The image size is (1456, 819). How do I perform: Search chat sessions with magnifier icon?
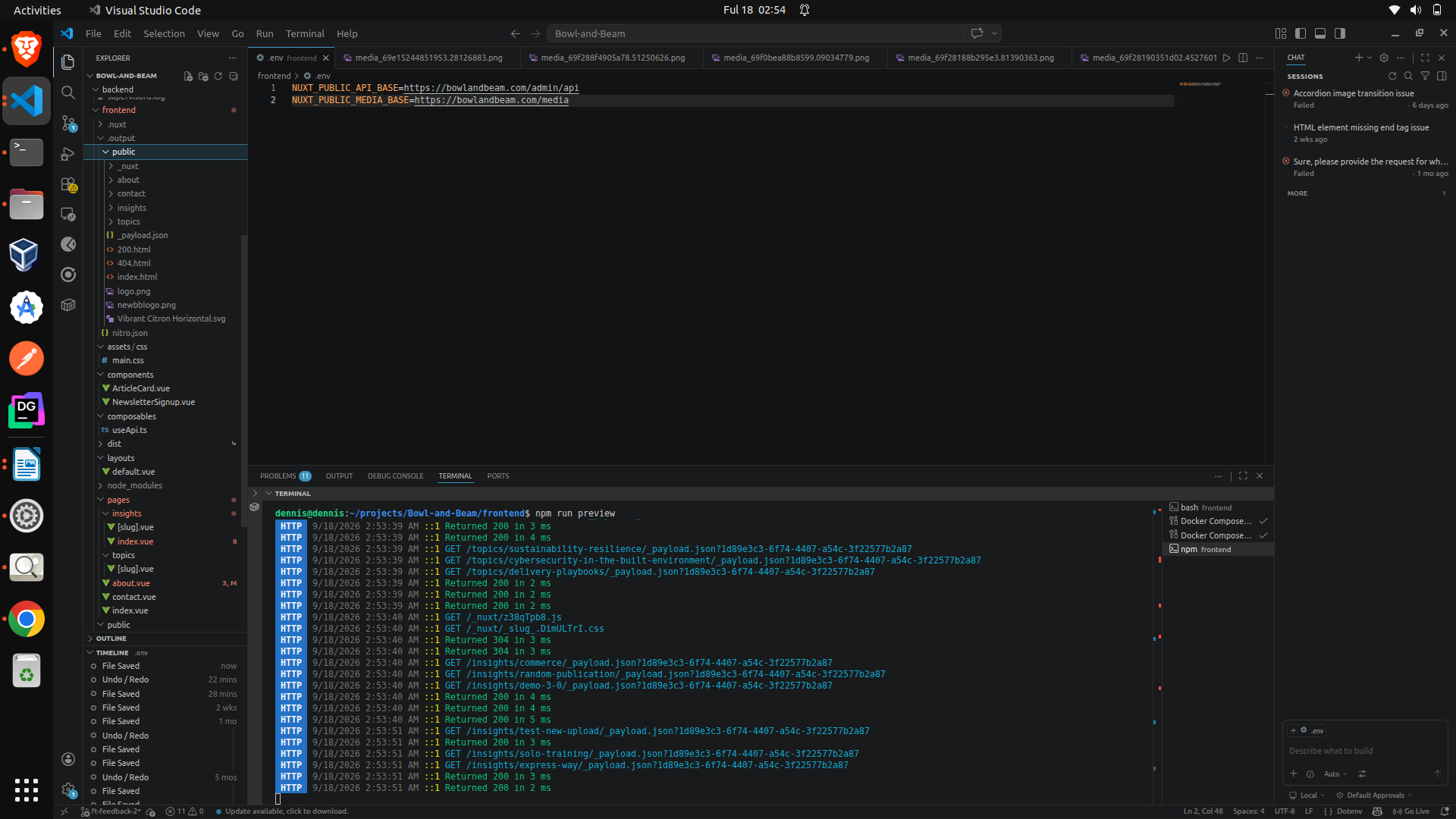1408,76
